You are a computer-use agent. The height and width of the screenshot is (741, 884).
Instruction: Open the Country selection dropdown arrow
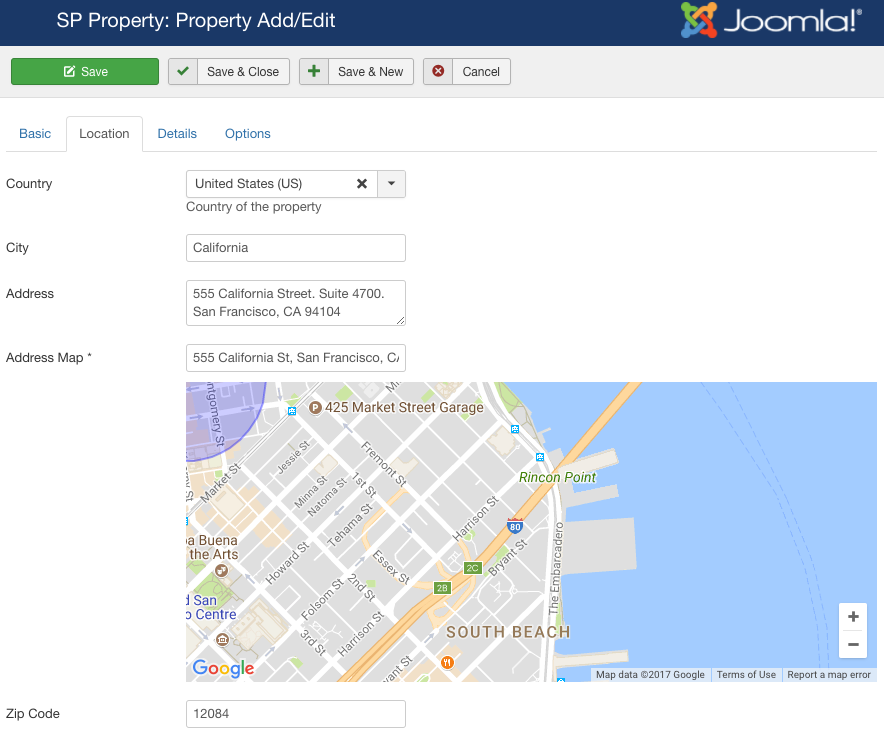pyautogui.click(x=391, y=184)
